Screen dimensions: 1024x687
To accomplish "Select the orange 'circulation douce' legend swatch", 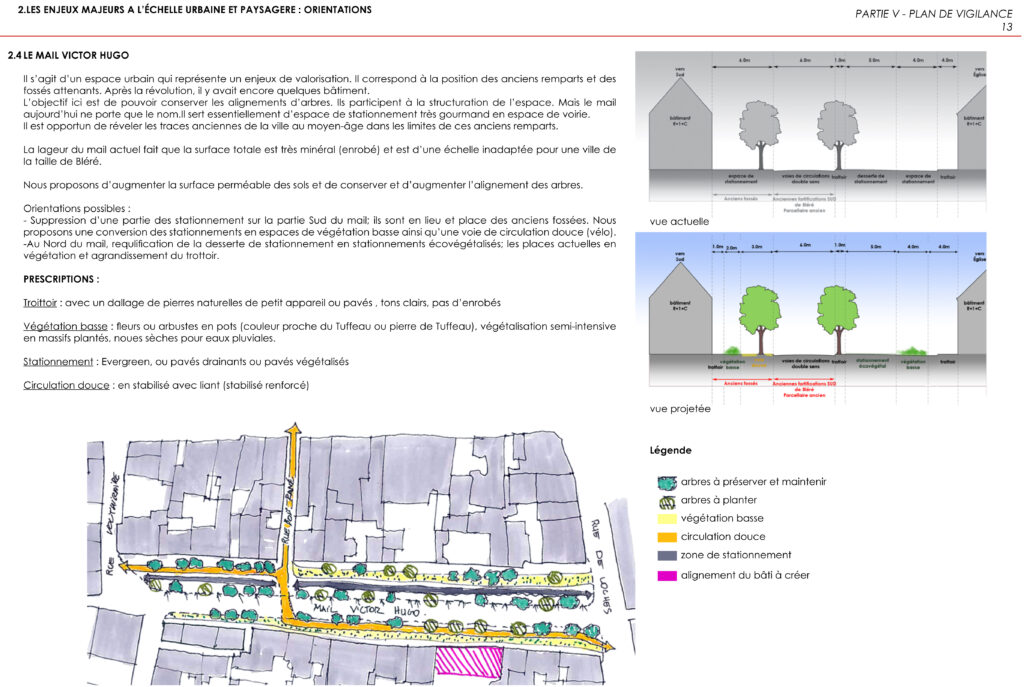I will pyautogui.click(x=667, y=537).
